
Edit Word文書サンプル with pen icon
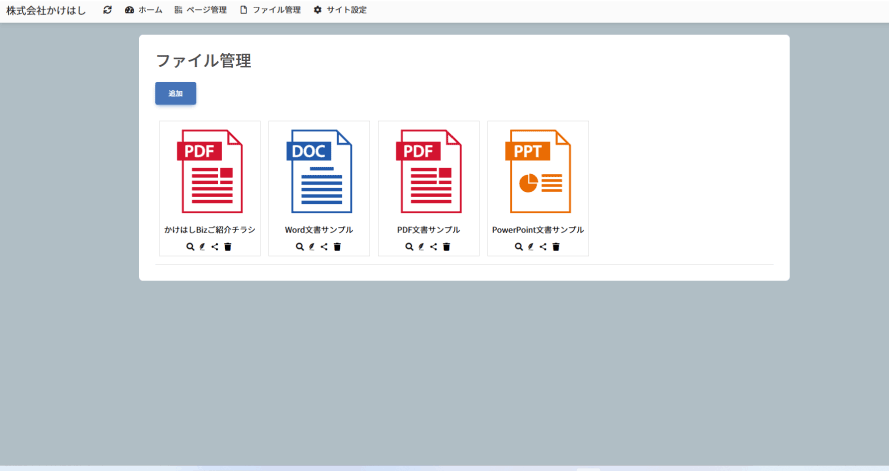pos(312,247)
